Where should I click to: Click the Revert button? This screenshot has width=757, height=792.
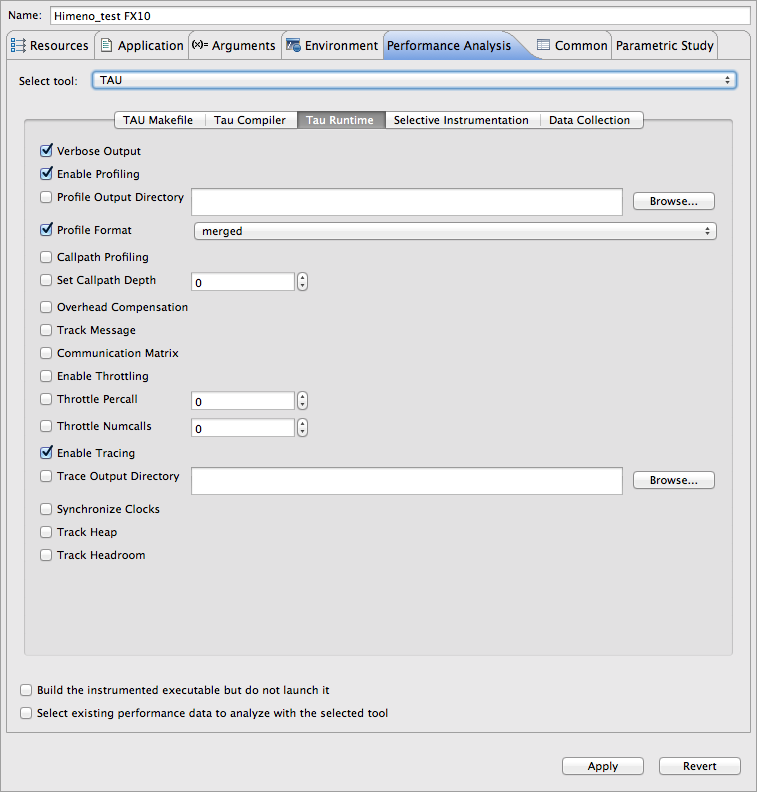(699, 766)
